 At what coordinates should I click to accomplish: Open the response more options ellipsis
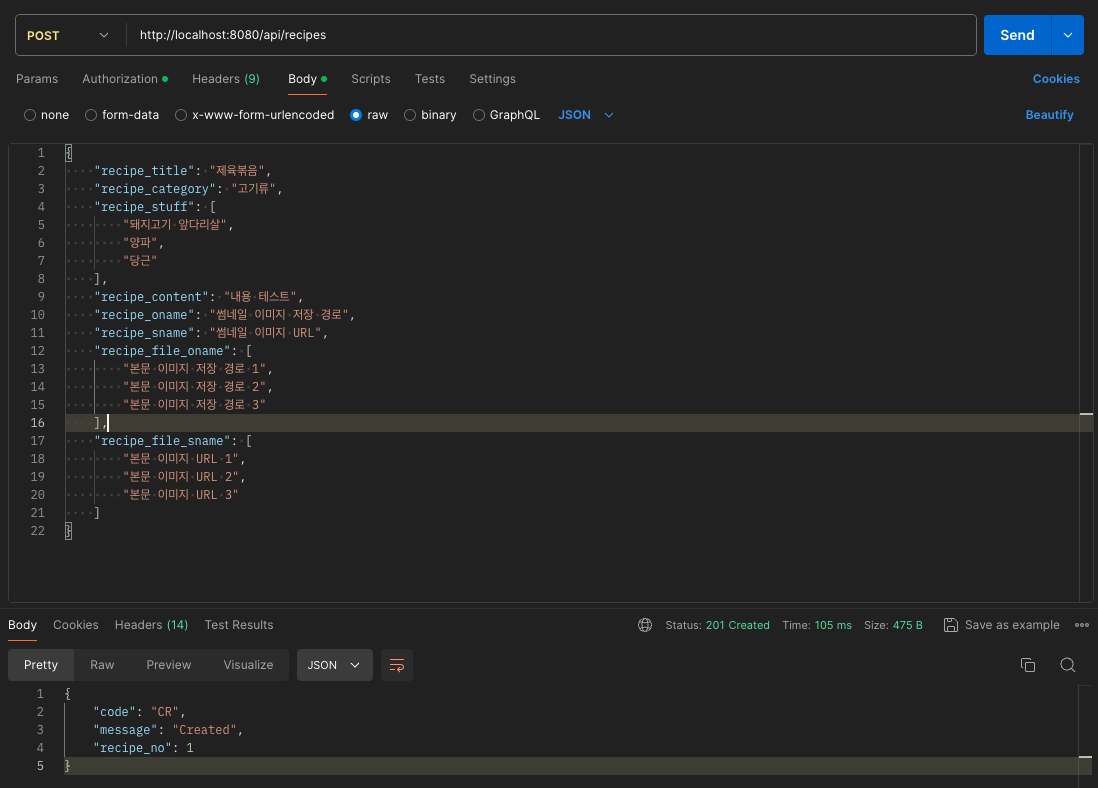pyautogui.click(x=1081, y=625)
